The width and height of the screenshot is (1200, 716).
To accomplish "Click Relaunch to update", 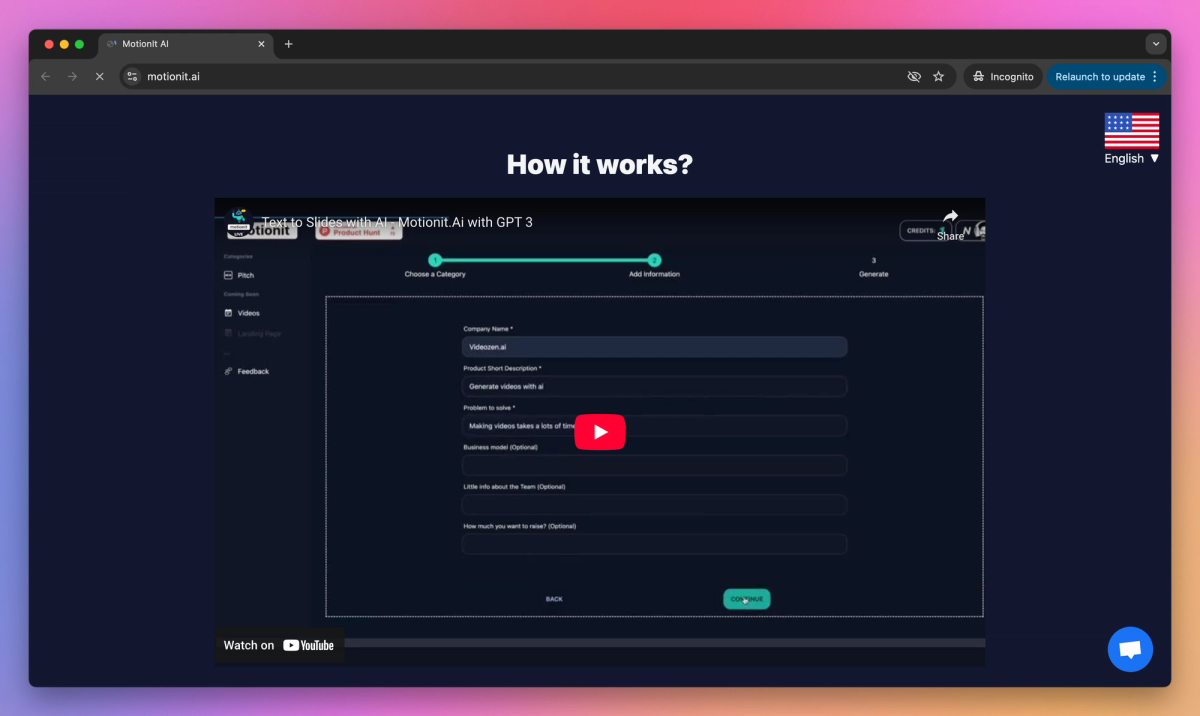I will 1100,76.
